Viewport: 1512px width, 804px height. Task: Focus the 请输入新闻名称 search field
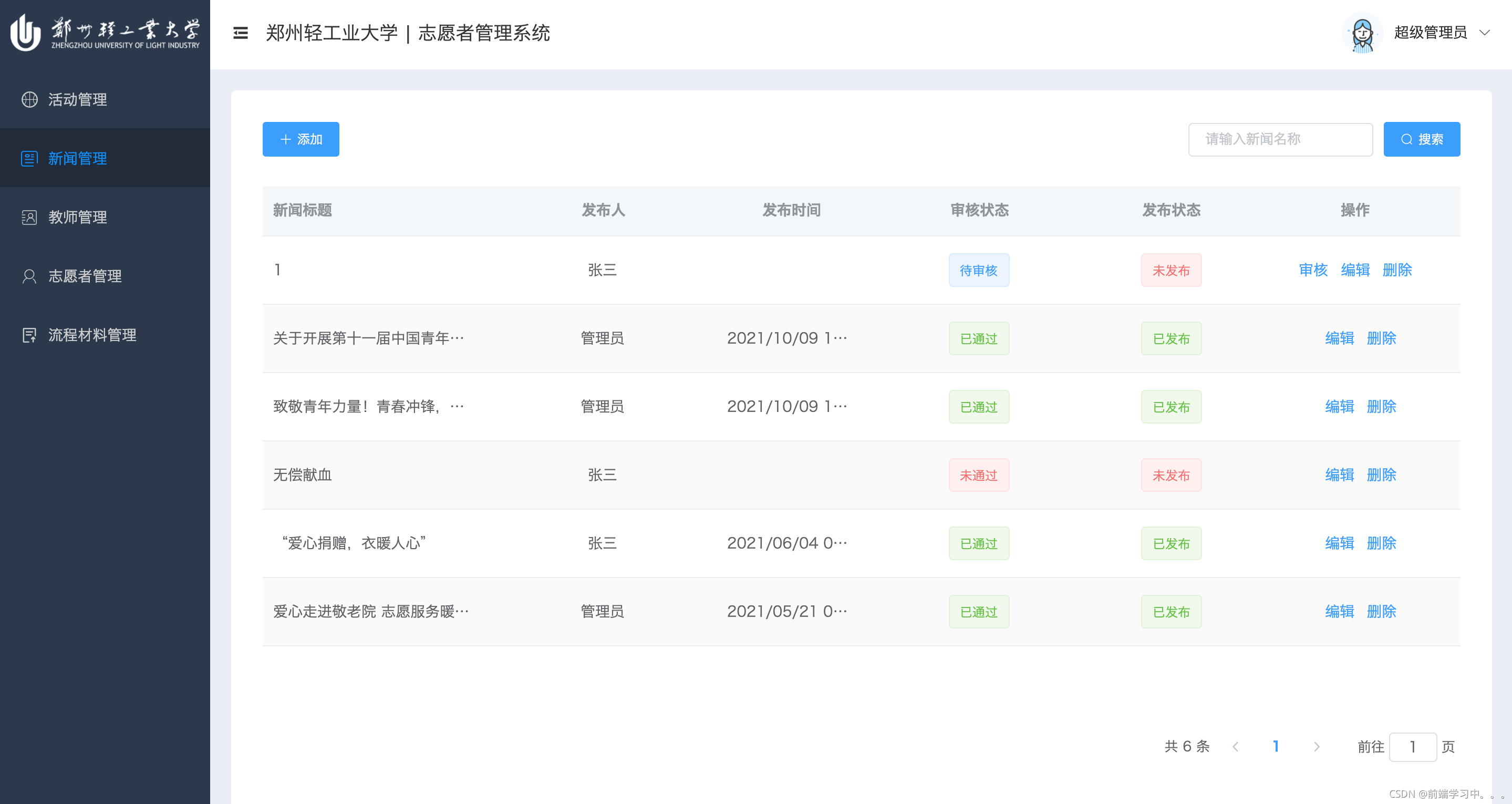point(1280,139)
